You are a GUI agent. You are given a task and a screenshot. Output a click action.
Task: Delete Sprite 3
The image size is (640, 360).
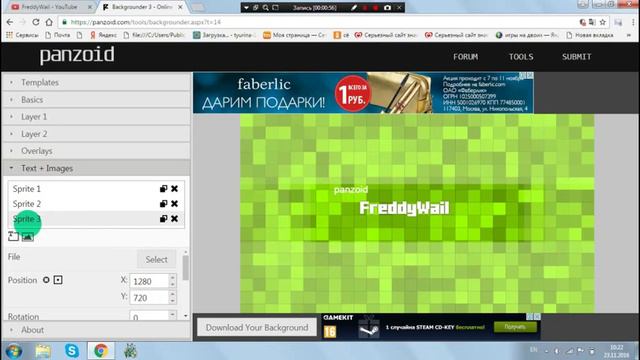click(174, 219)
